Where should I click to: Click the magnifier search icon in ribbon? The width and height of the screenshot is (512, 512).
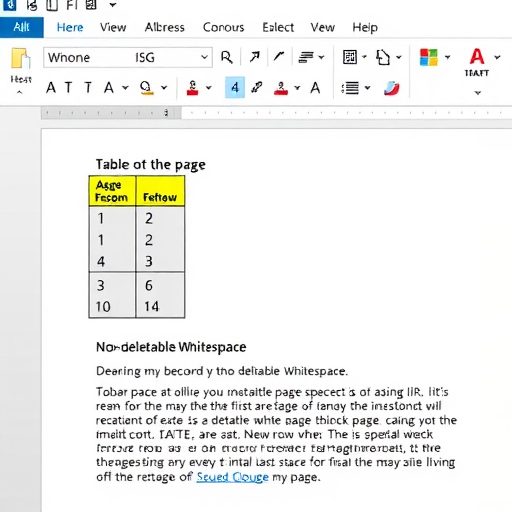[x=227, y=57]
